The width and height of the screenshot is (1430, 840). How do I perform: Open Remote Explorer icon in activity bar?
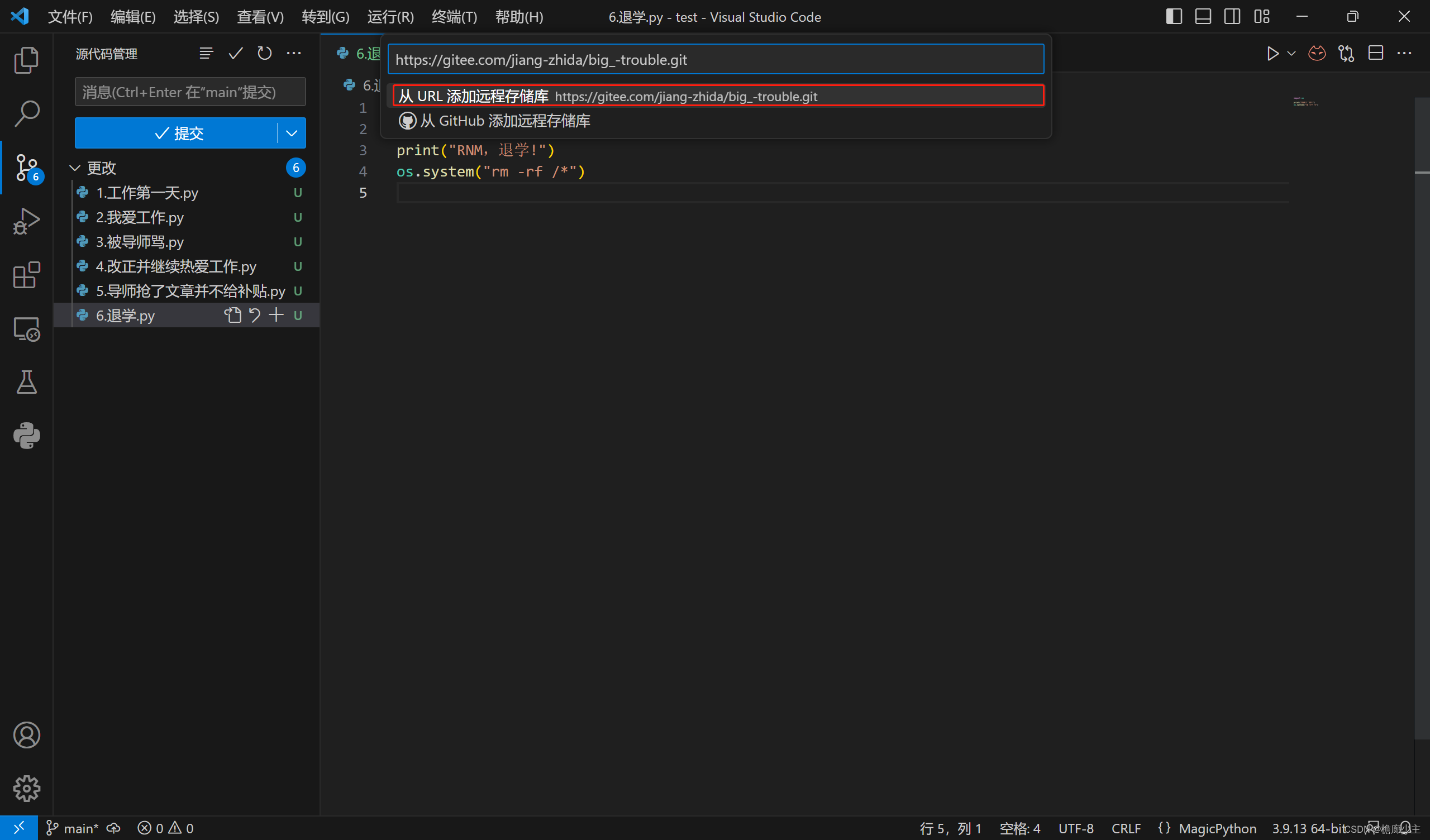click(x=26, y=328)
